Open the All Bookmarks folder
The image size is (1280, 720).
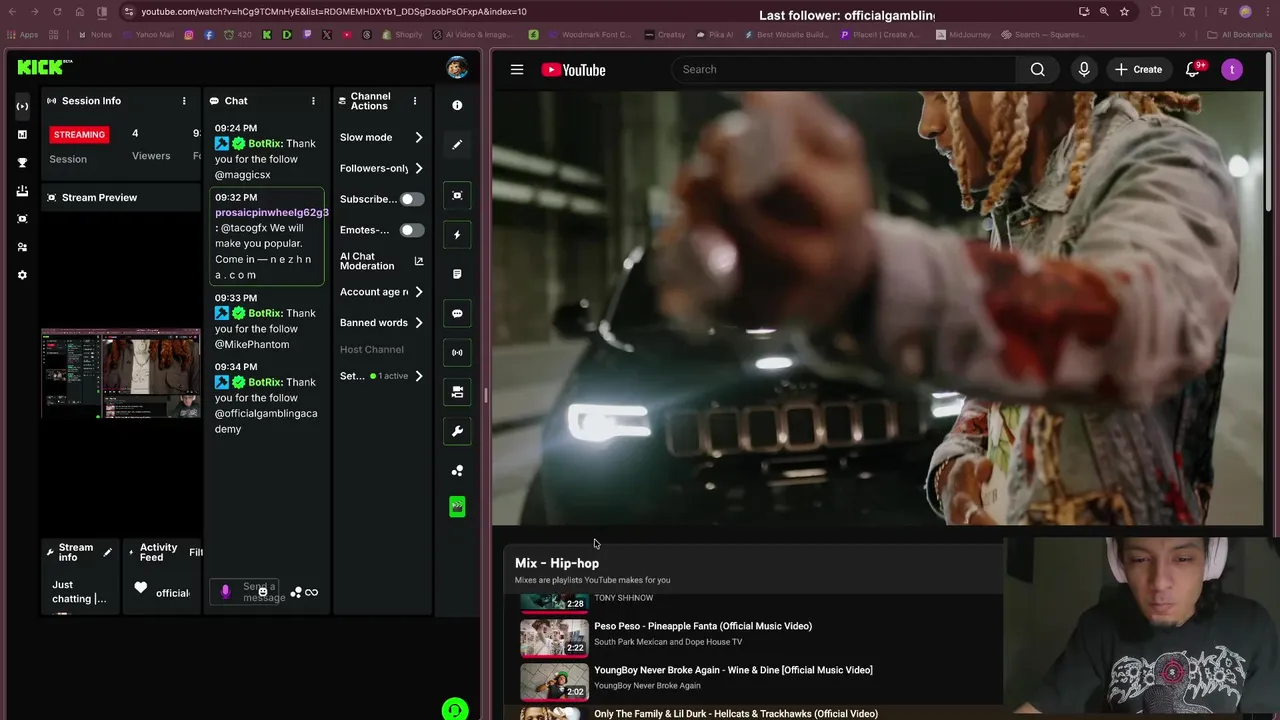[x=1240, y=35]
